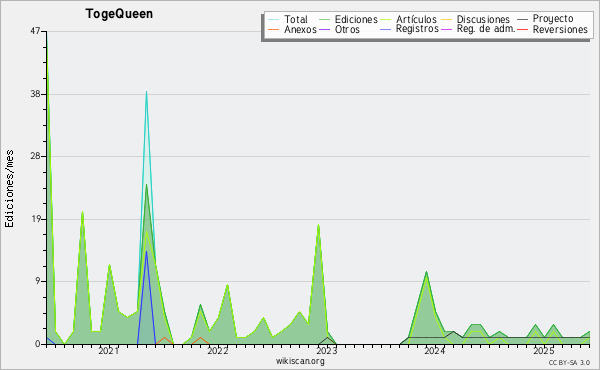Select the 'Registros' legend label
This screenshot has height=370, width=600.
point(417,29)
